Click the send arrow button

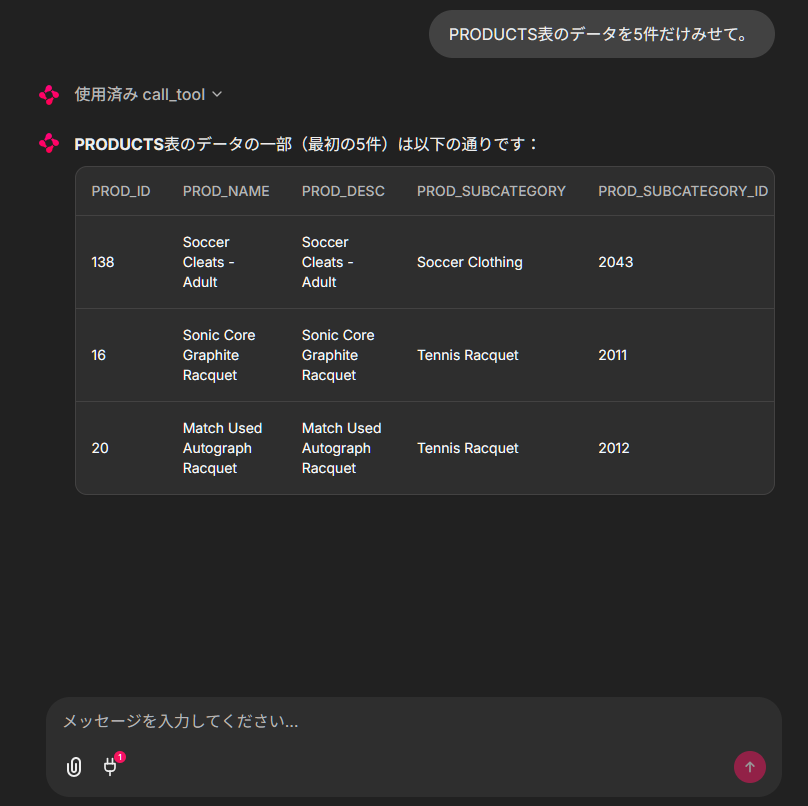749,767
